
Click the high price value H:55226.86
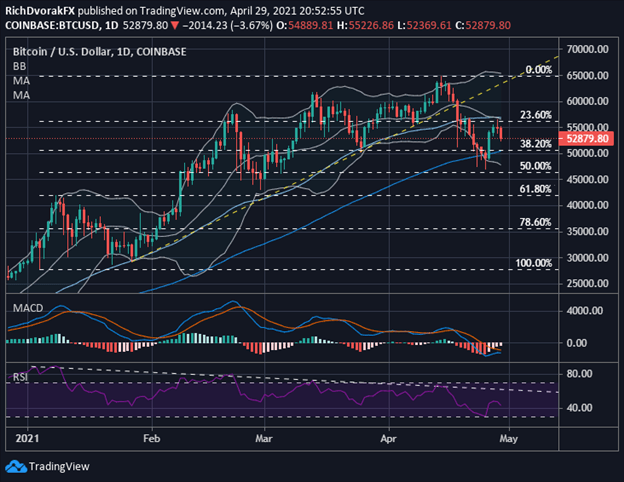click(x=365, y=25)
